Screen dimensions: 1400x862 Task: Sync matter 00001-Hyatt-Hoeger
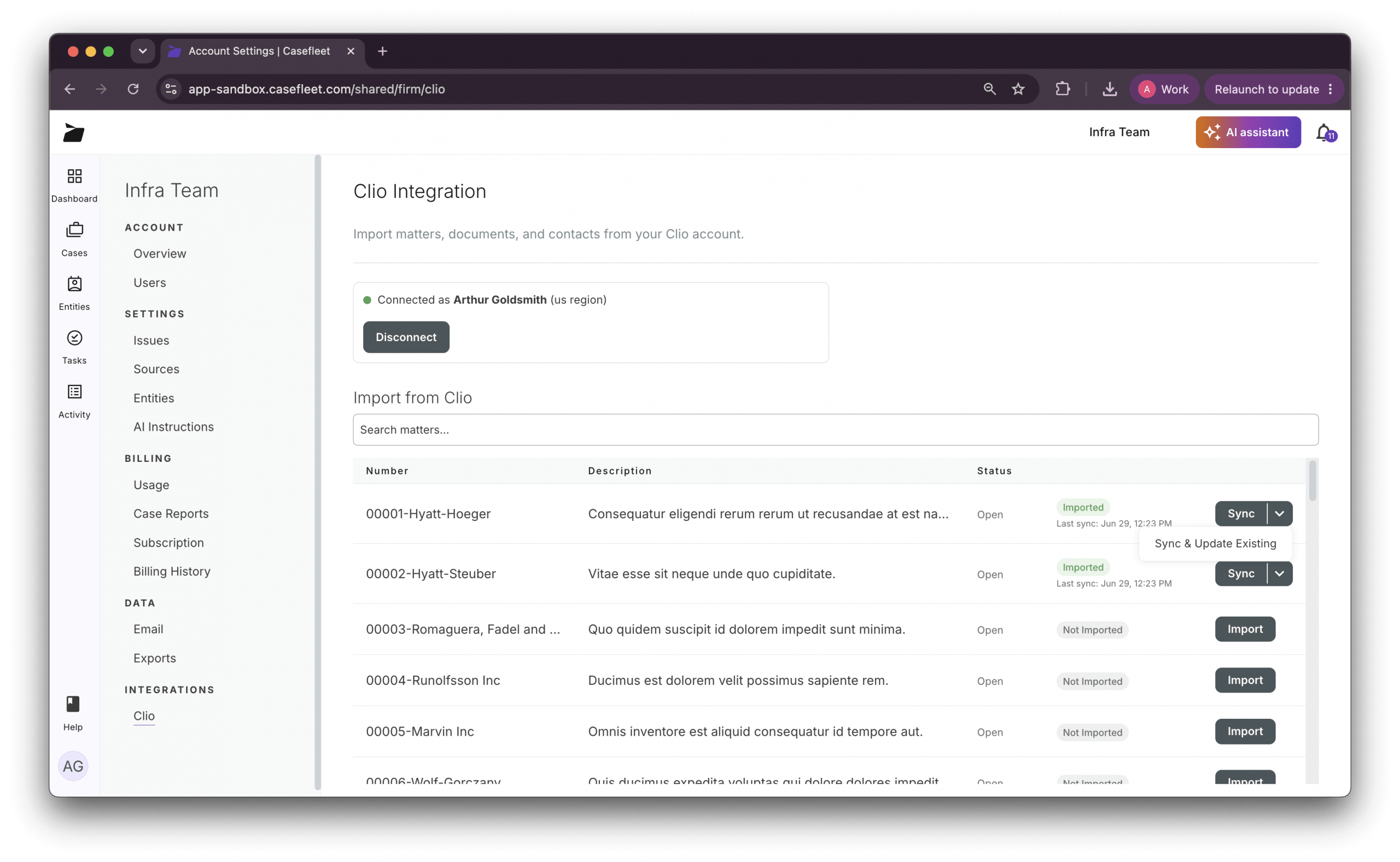click(x=1241, y=514)
